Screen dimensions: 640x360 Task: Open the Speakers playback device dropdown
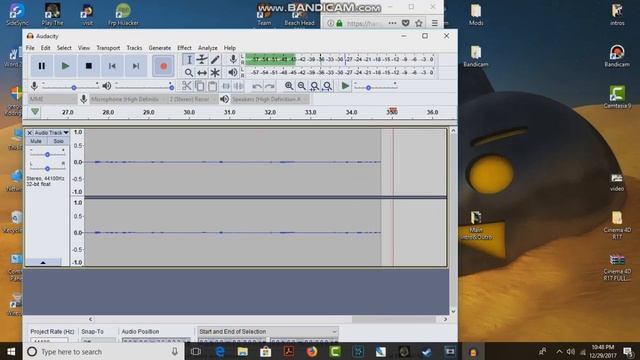click(x=270, y=99)
